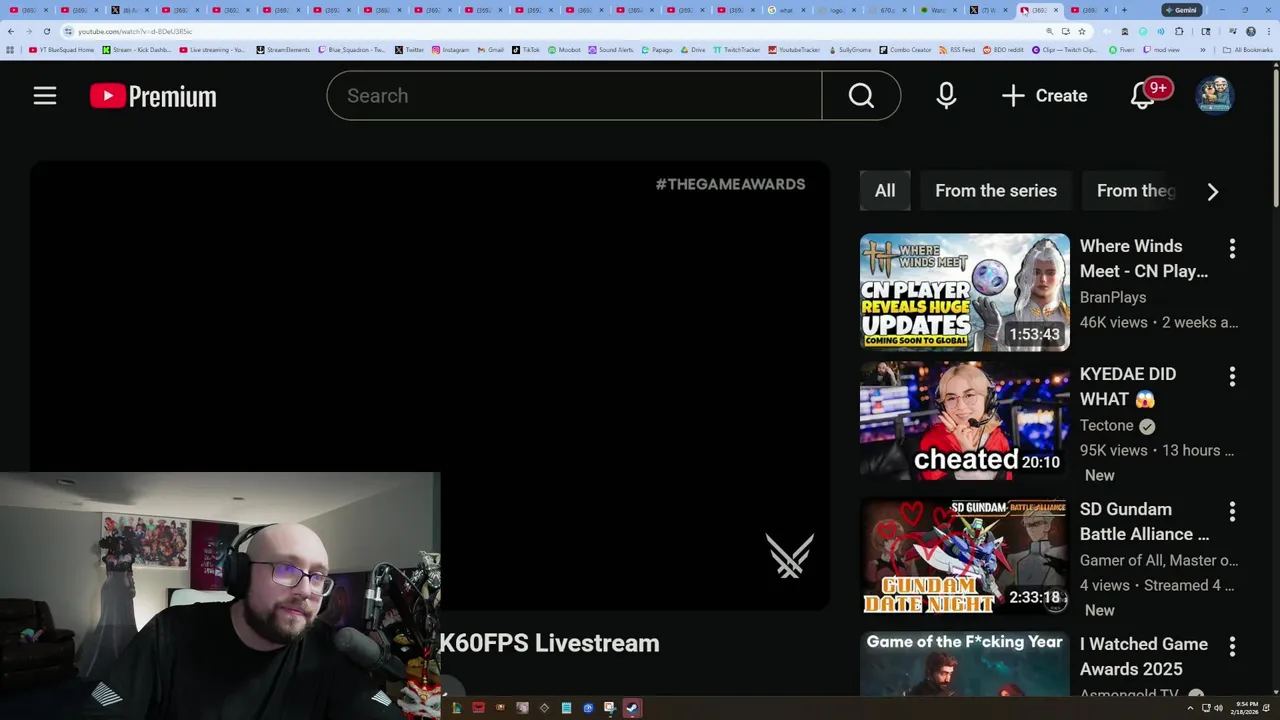Image resolution: width=1280 pixels, height=720 pixels.
Task: Select the From the series chip
Action: click(x=996, y=191)
